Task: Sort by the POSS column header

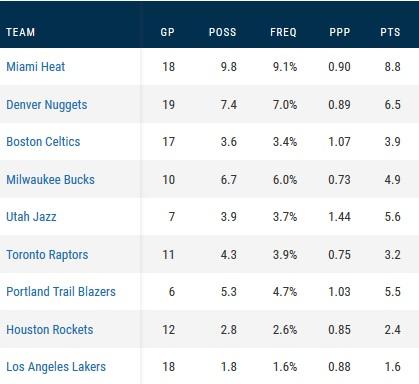Action: click(x=223, y=32)
